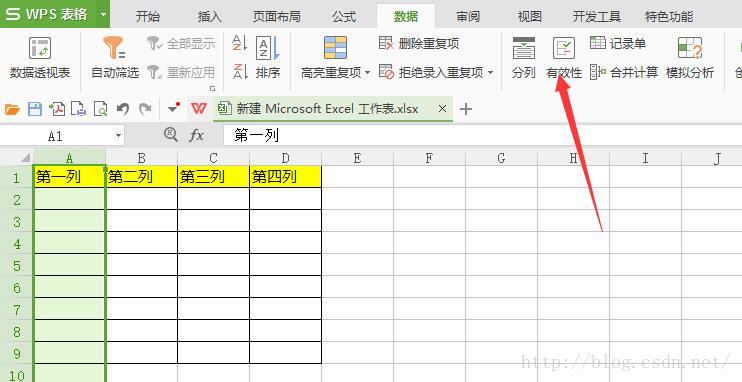The height and width of the screenshot is (382, 742).
Task: Expand the 高亮重复项 dropdown arrow
Action: [x=368, y=73]
